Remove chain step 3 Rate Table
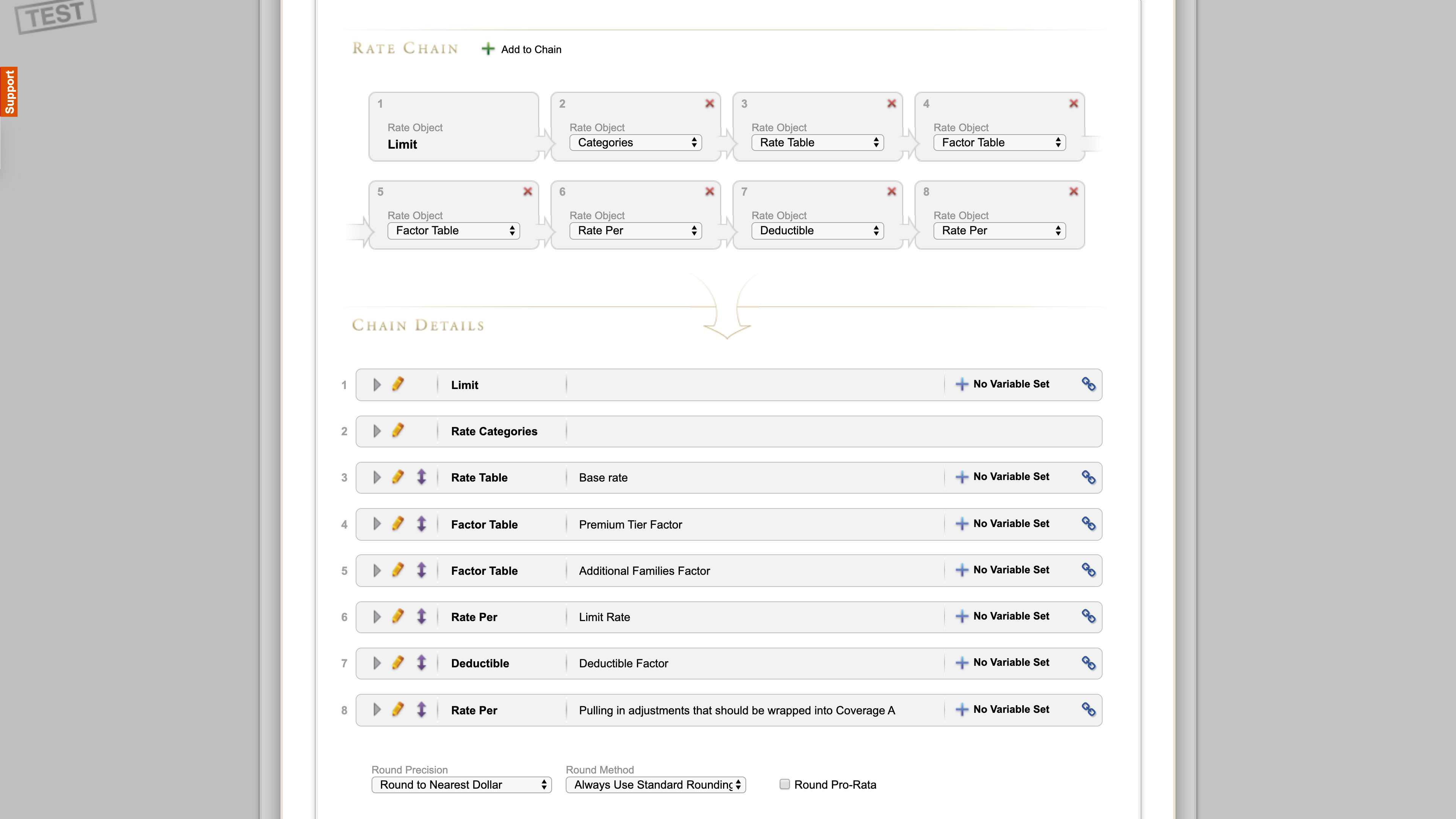This screenshot has width=1456, height=819. [x=891, y=104]
